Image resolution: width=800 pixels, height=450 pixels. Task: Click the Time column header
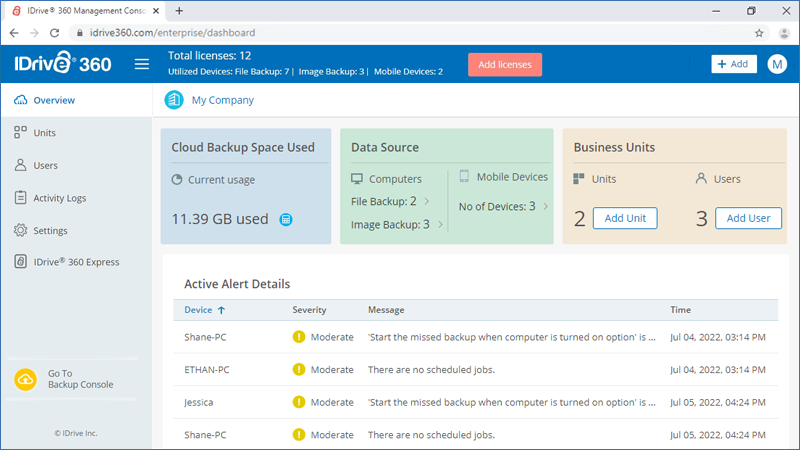click(x=681, y=310)
